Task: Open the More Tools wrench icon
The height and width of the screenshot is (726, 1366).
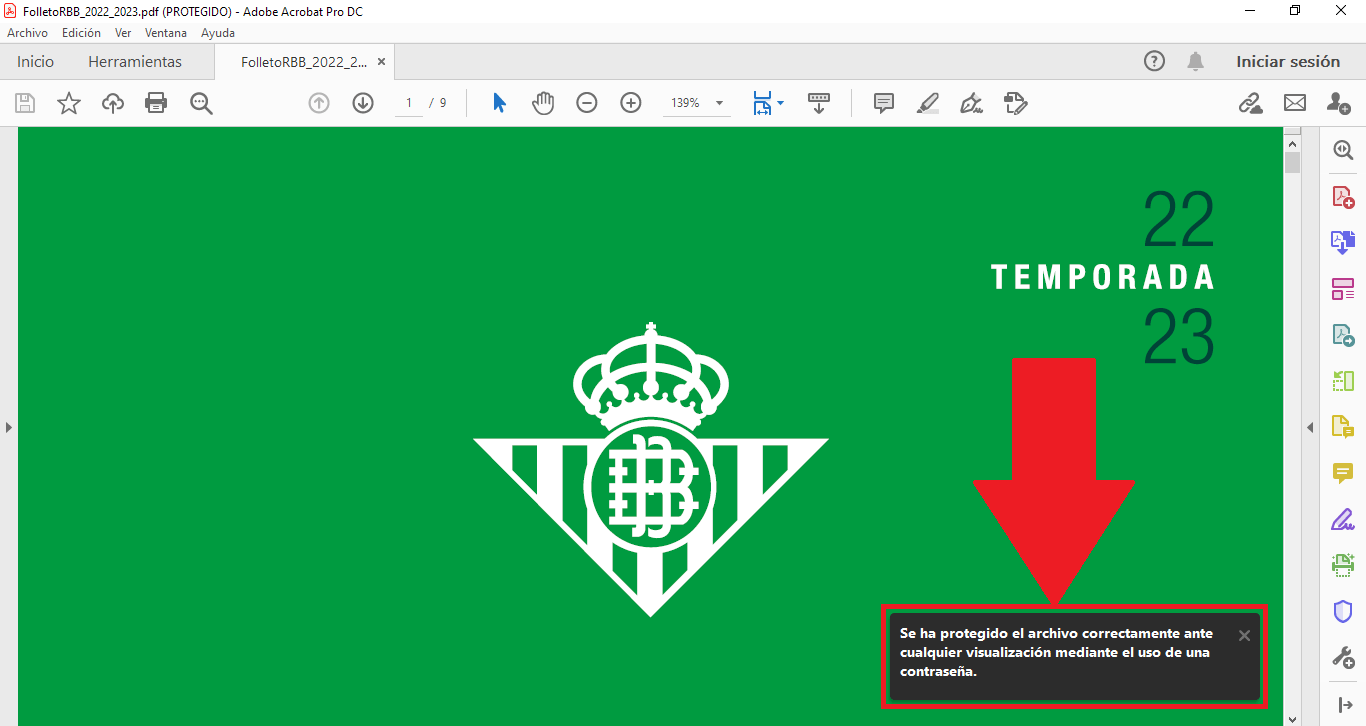Action: pos(1343,657)
